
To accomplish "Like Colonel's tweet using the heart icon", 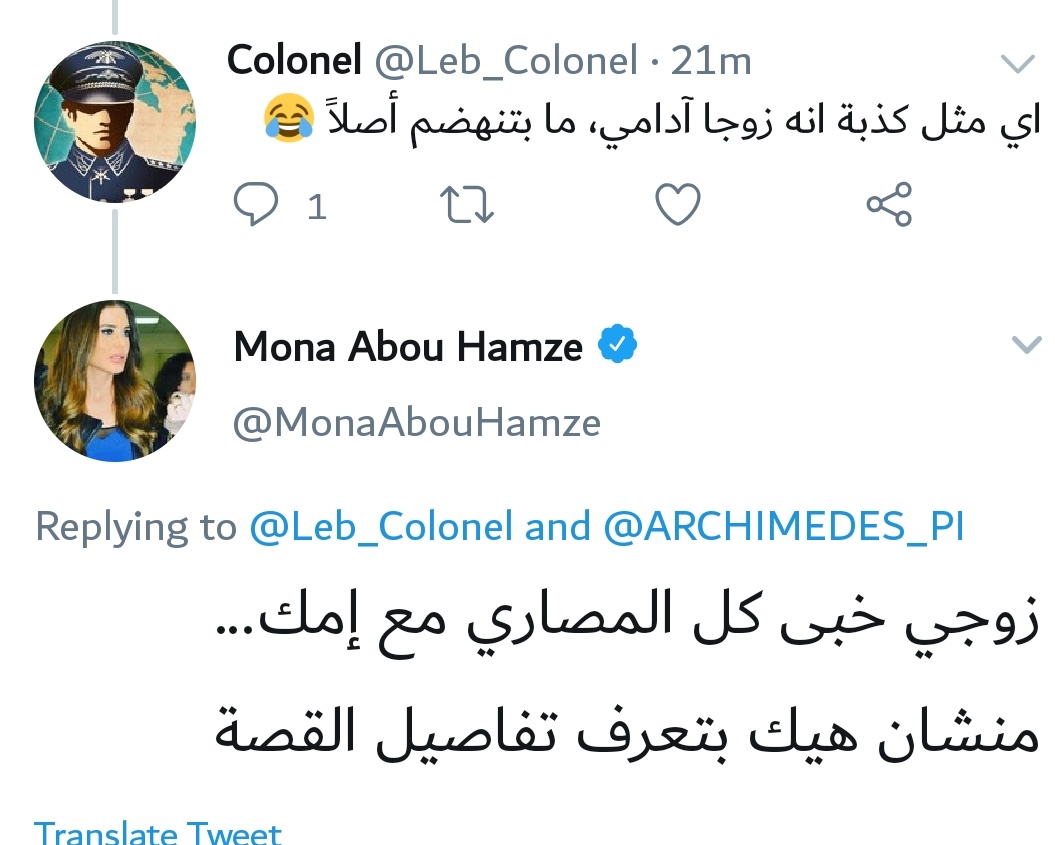I will tap(676, 205).
